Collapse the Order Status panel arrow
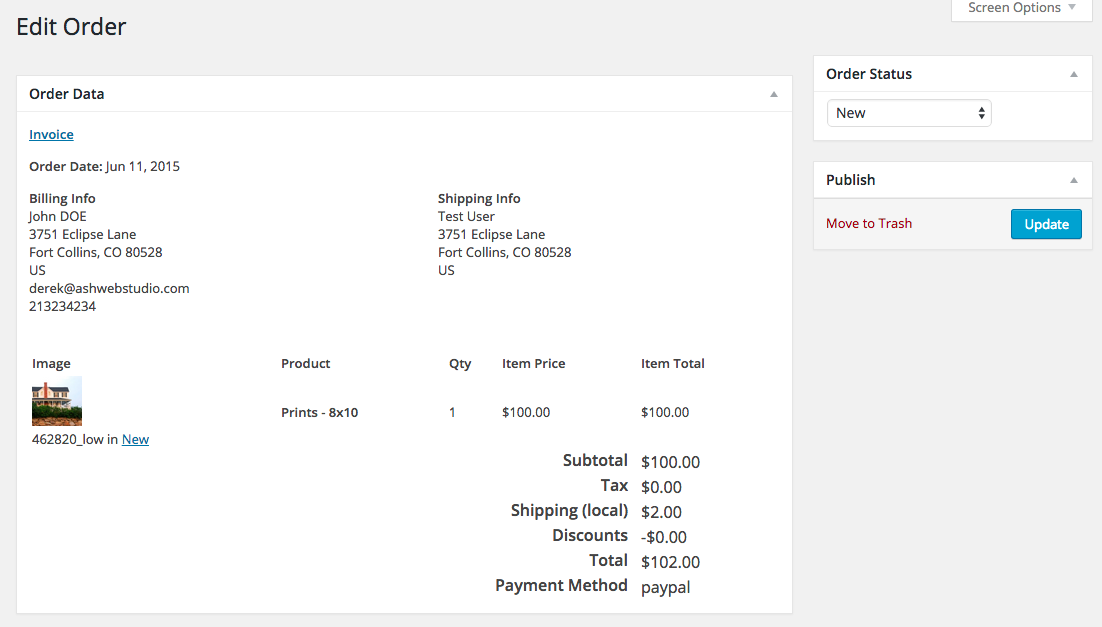 point(1074,74)
